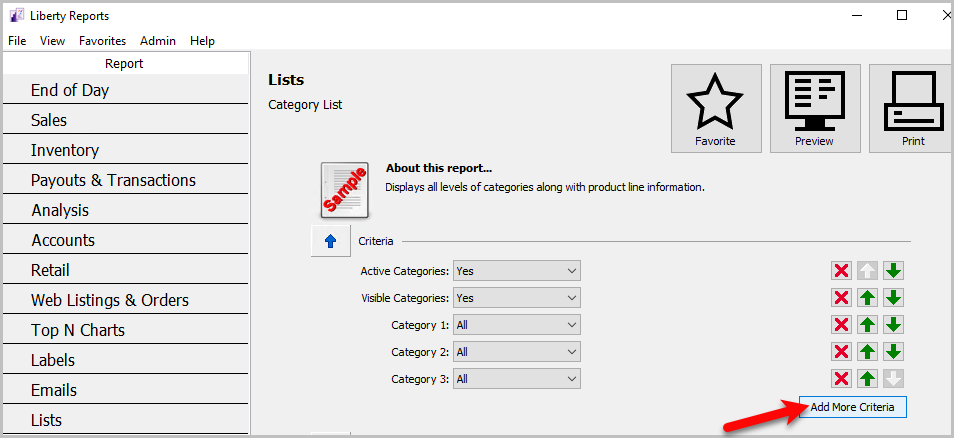The image size is (954, 438).
Task: Open the Category 1 dropdown
Action: (x=517, y=325)
